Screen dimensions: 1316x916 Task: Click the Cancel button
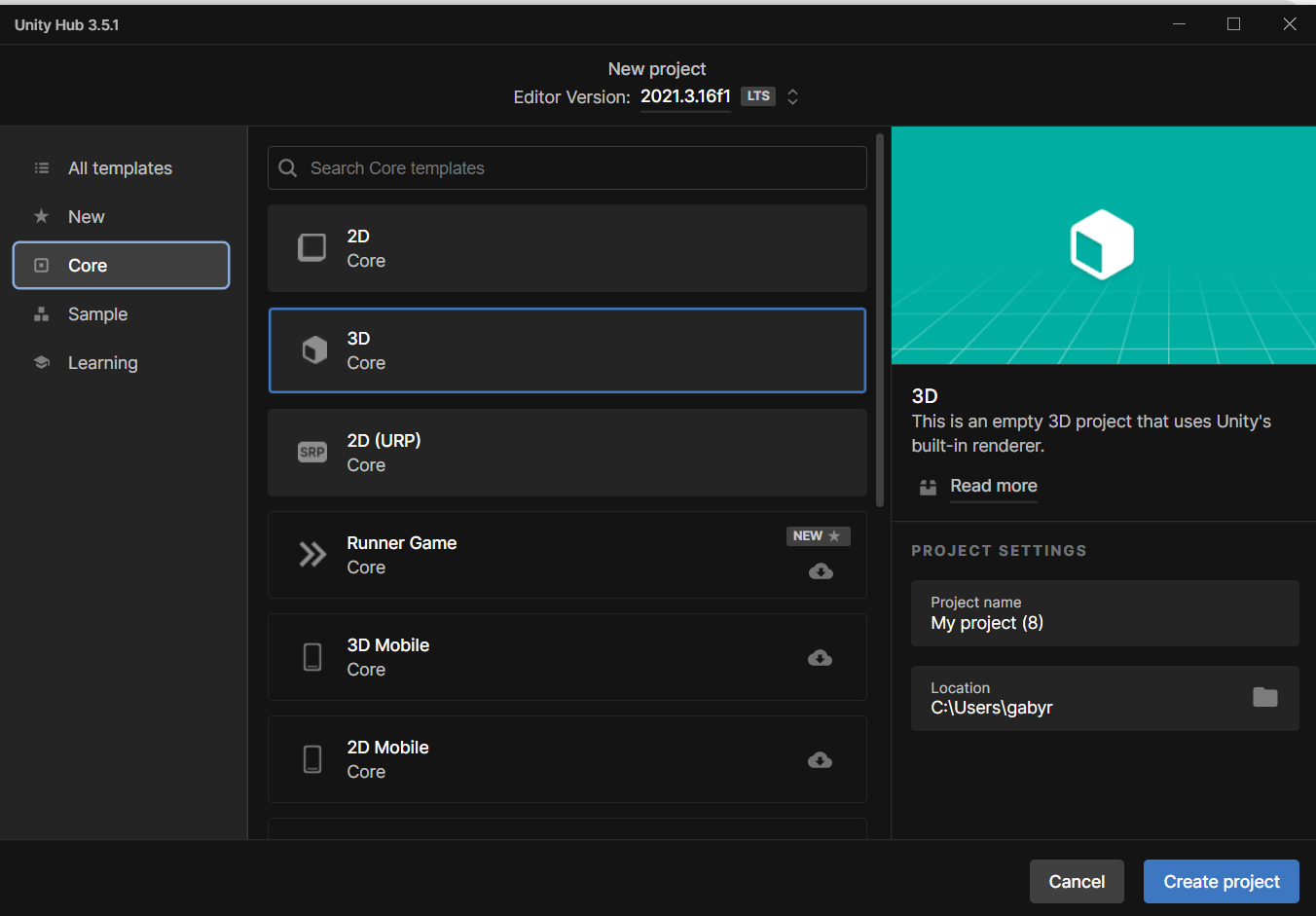click(x=1077, y=881)
